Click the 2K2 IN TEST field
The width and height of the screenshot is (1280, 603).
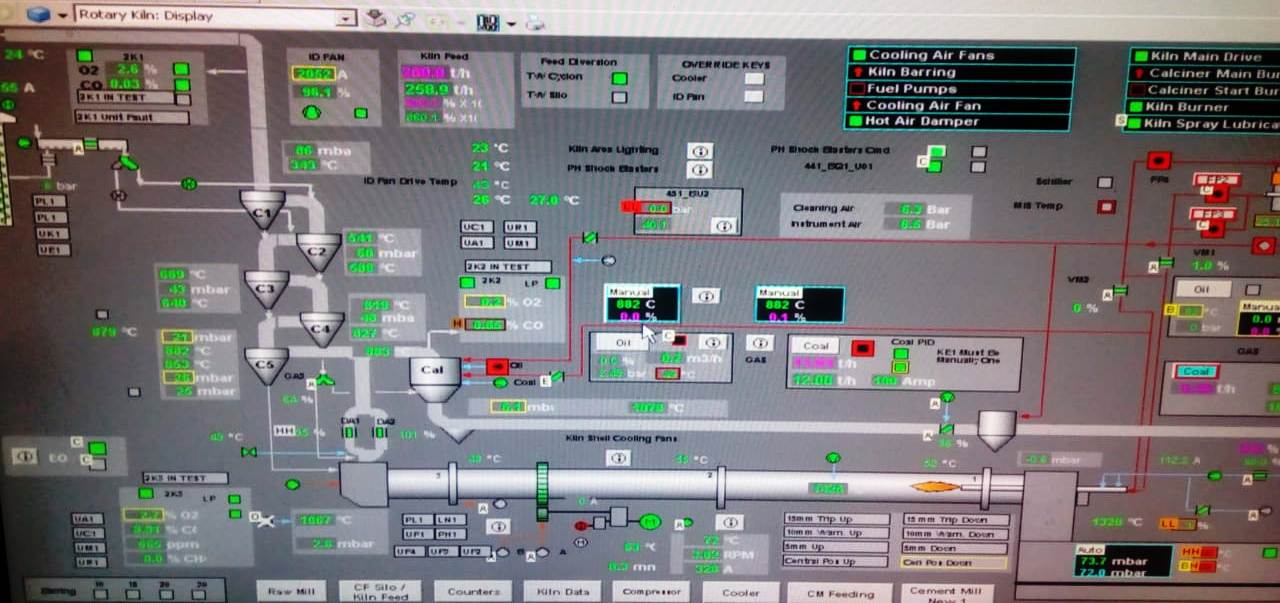[x=508, y=267]
